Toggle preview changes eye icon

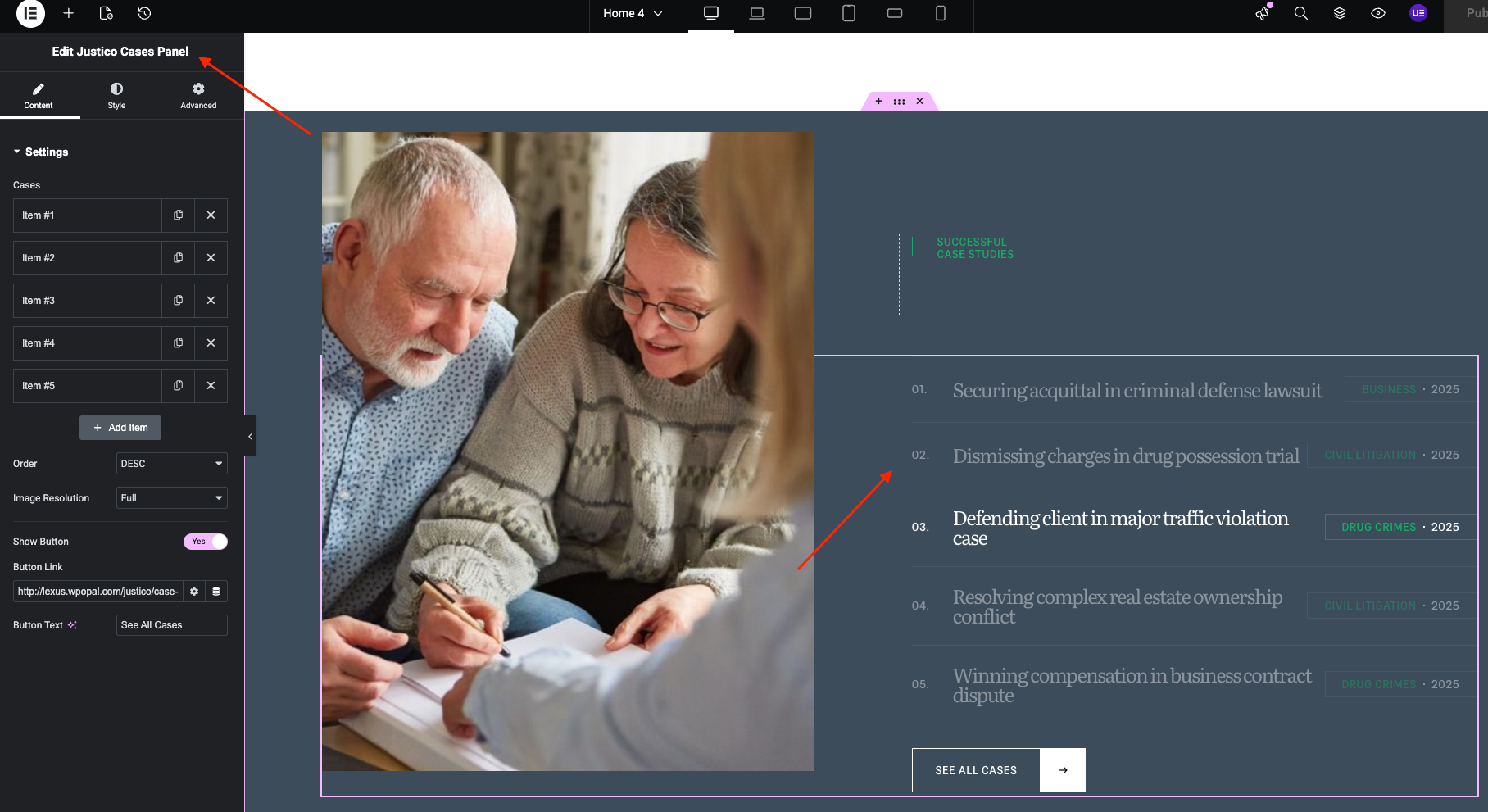point(1378,13)
